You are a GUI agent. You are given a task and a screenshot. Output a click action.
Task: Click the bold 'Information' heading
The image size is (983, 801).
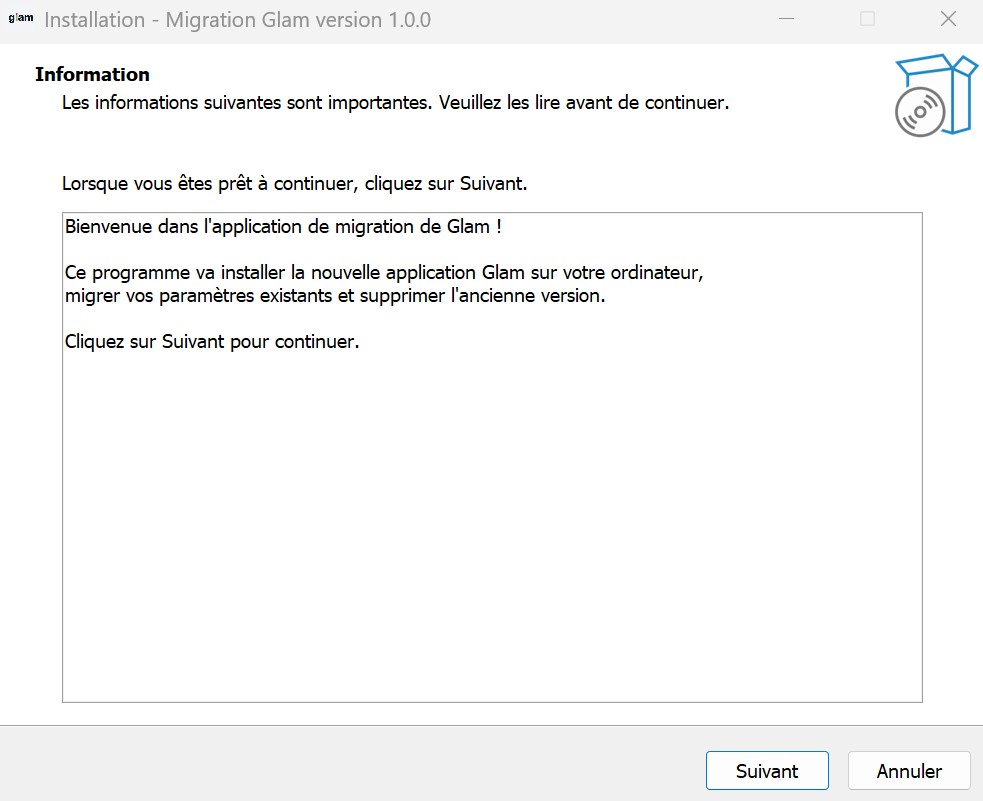(92, 74)
